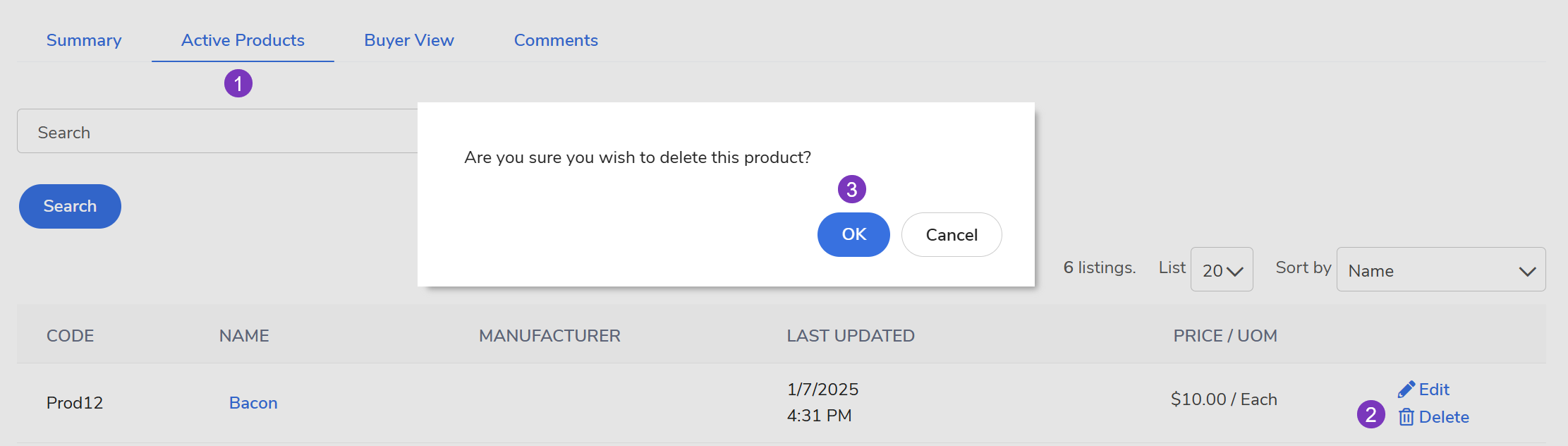Screen dimensions: 1568x446
Task: Expand the Sort by Name dropdown
Action: click(1440, 270)
